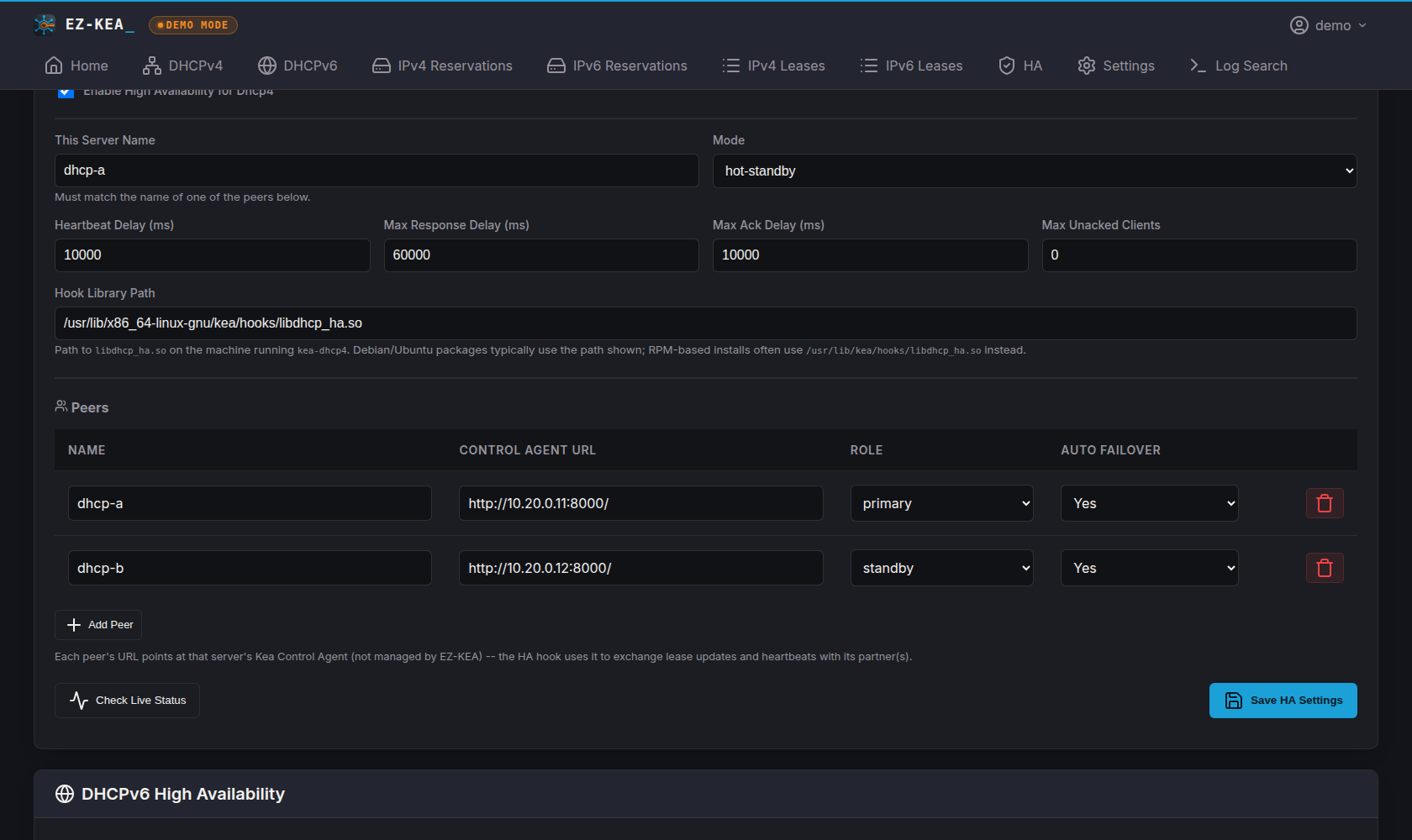Screen dimensions: 1412x840
Task: Click Save HA Settings button
Action: [1283, 701]
